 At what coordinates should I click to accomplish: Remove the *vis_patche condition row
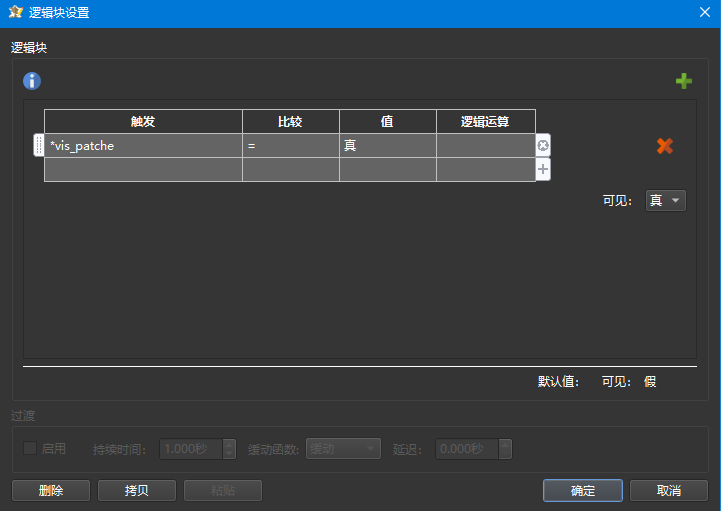click(x=543, y=146)
